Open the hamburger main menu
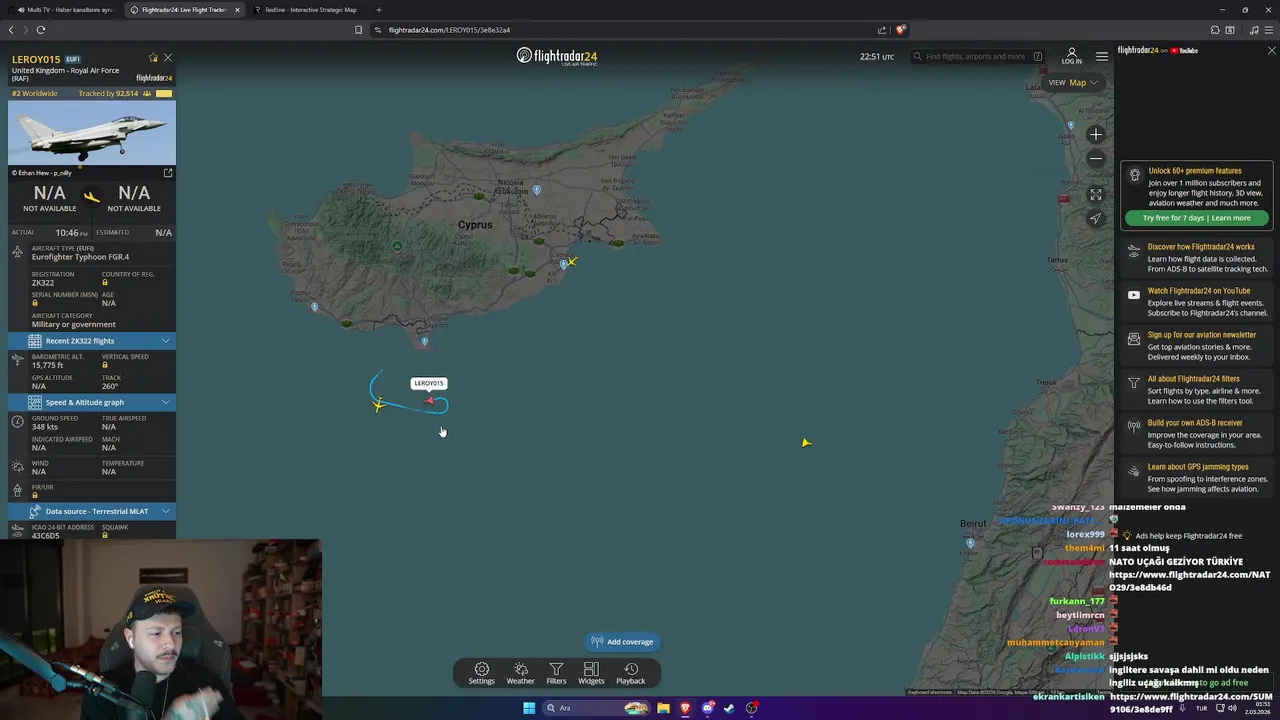Screen dimensions: 1280x720 [x=1101, y=56]
